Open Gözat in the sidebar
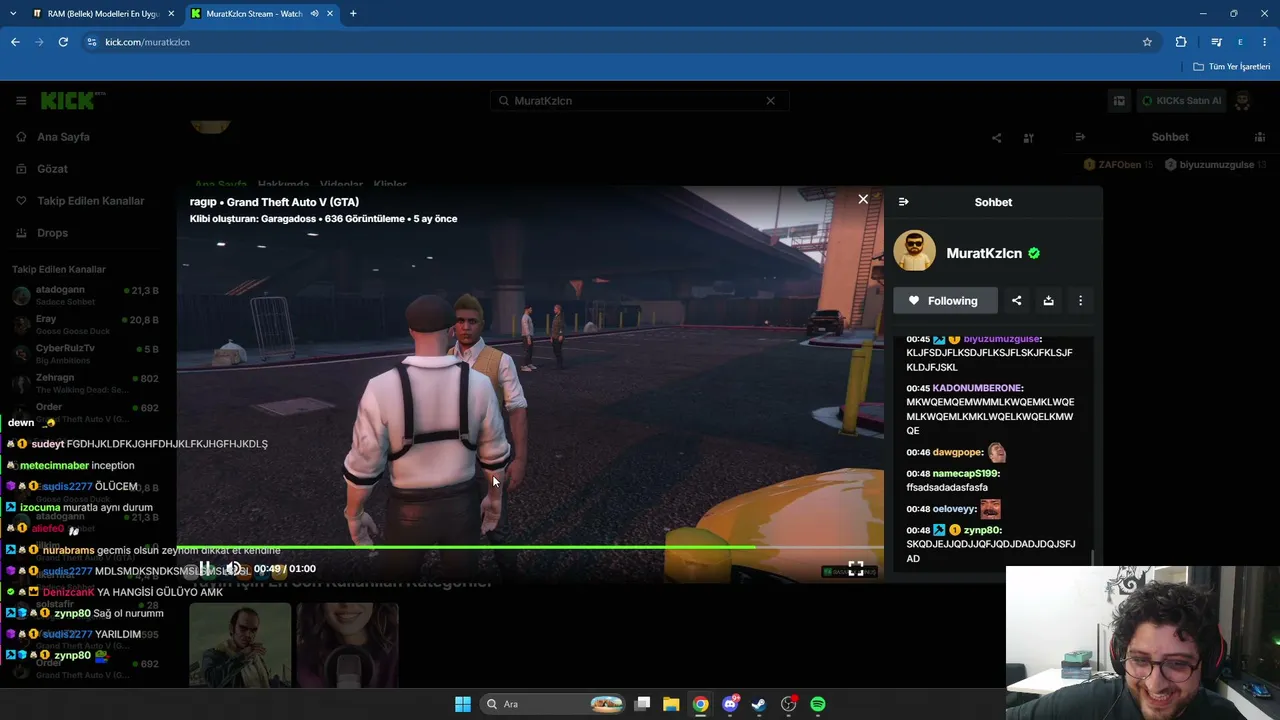 [52, 169]
